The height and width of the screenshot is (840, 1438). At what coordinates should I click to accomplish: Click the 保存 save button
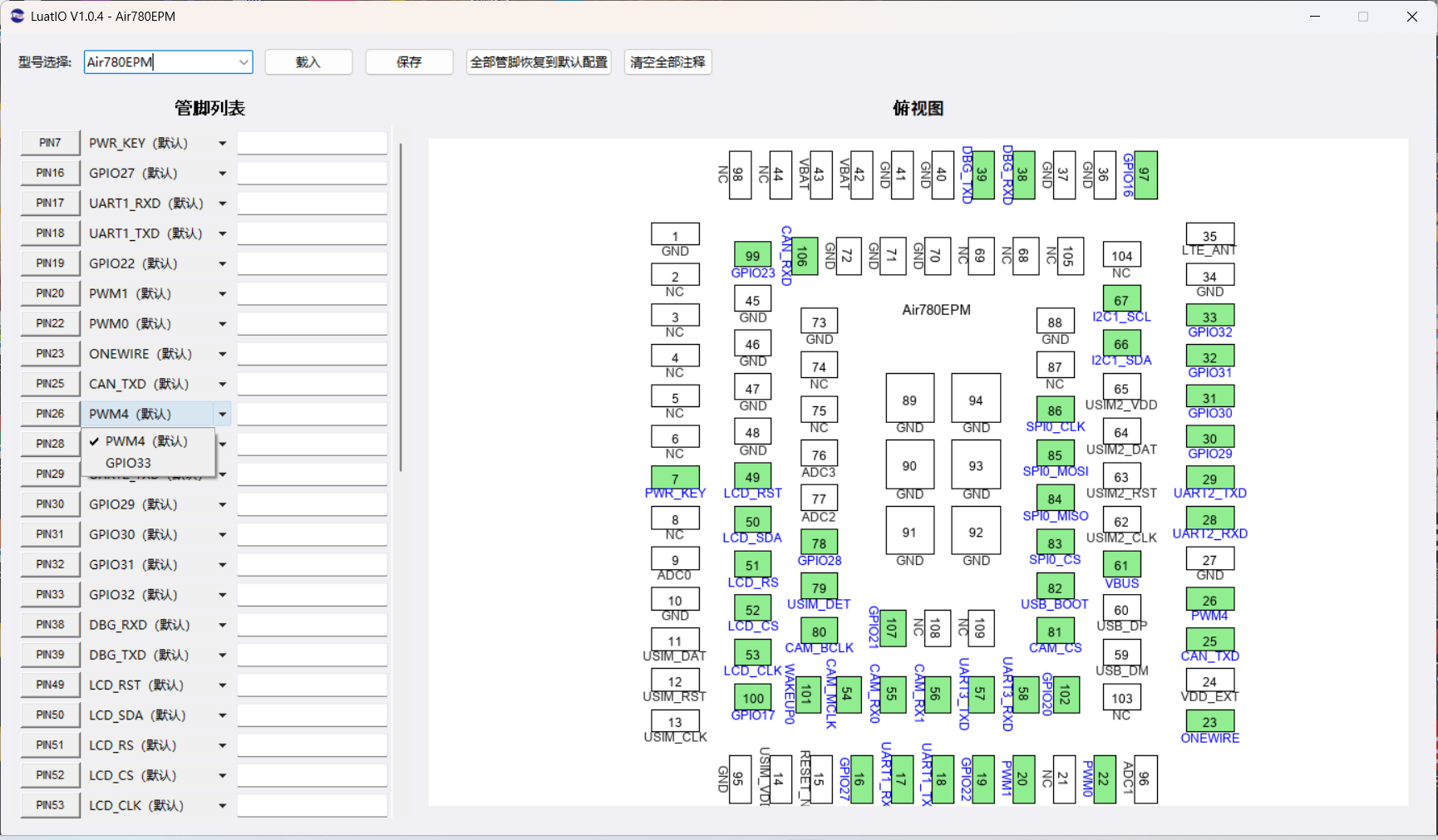[409, 62]
